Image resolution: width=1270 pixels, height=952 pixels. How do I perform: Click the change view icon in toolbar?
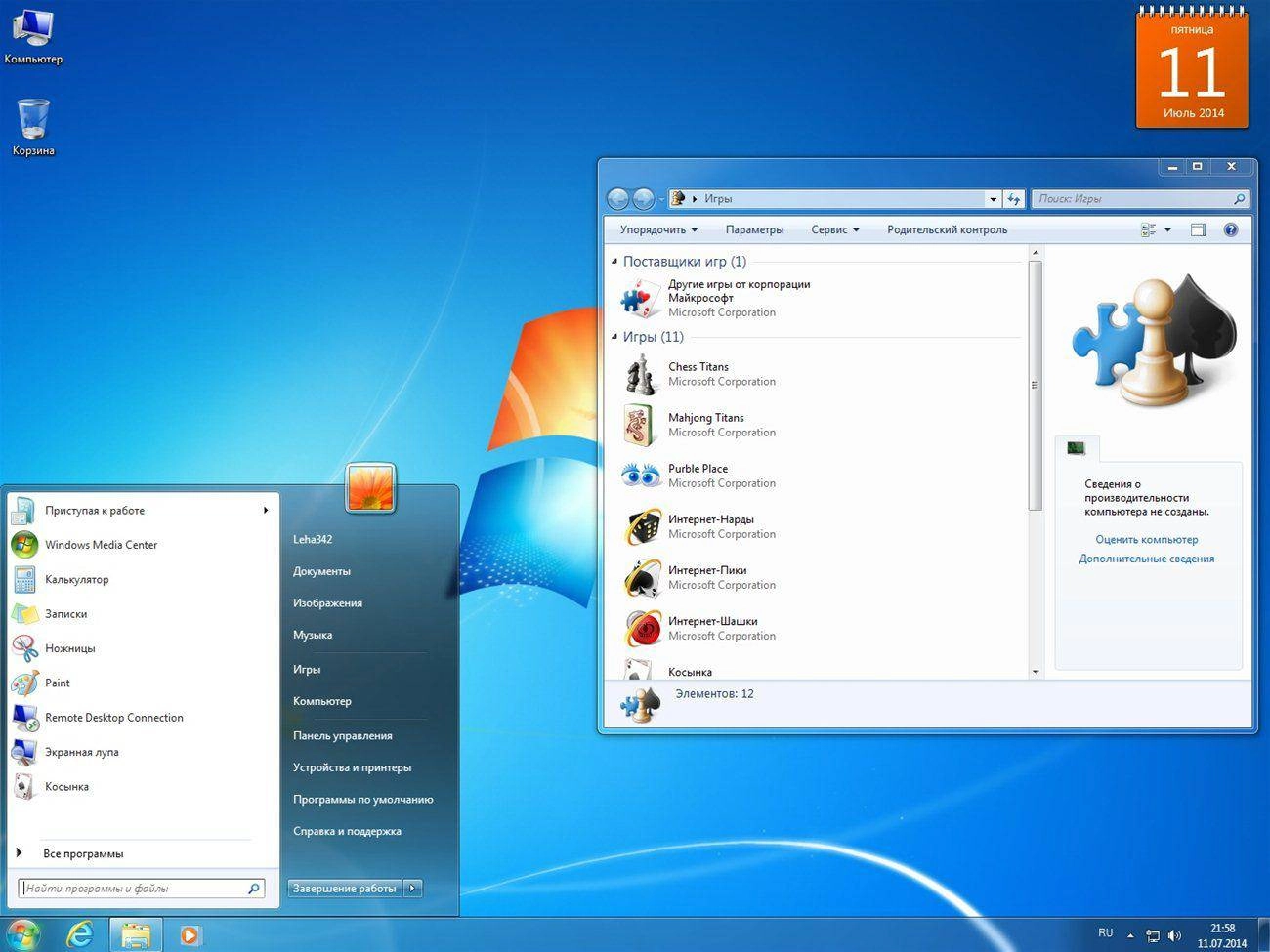[x=1149, y=229]
